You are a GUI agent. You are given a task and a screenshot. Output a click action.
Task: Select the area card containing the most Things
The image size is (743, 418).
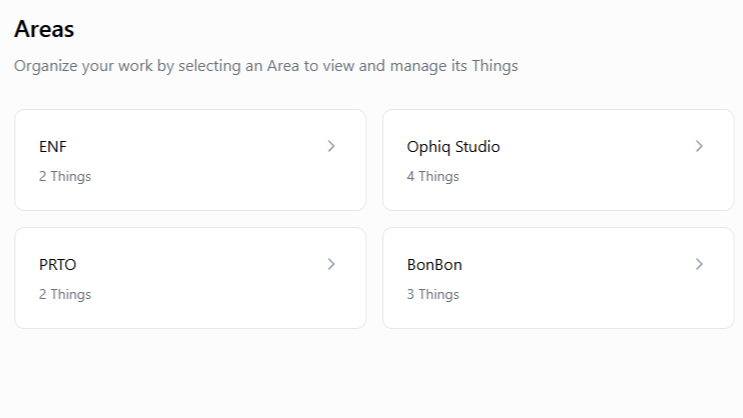558,160
